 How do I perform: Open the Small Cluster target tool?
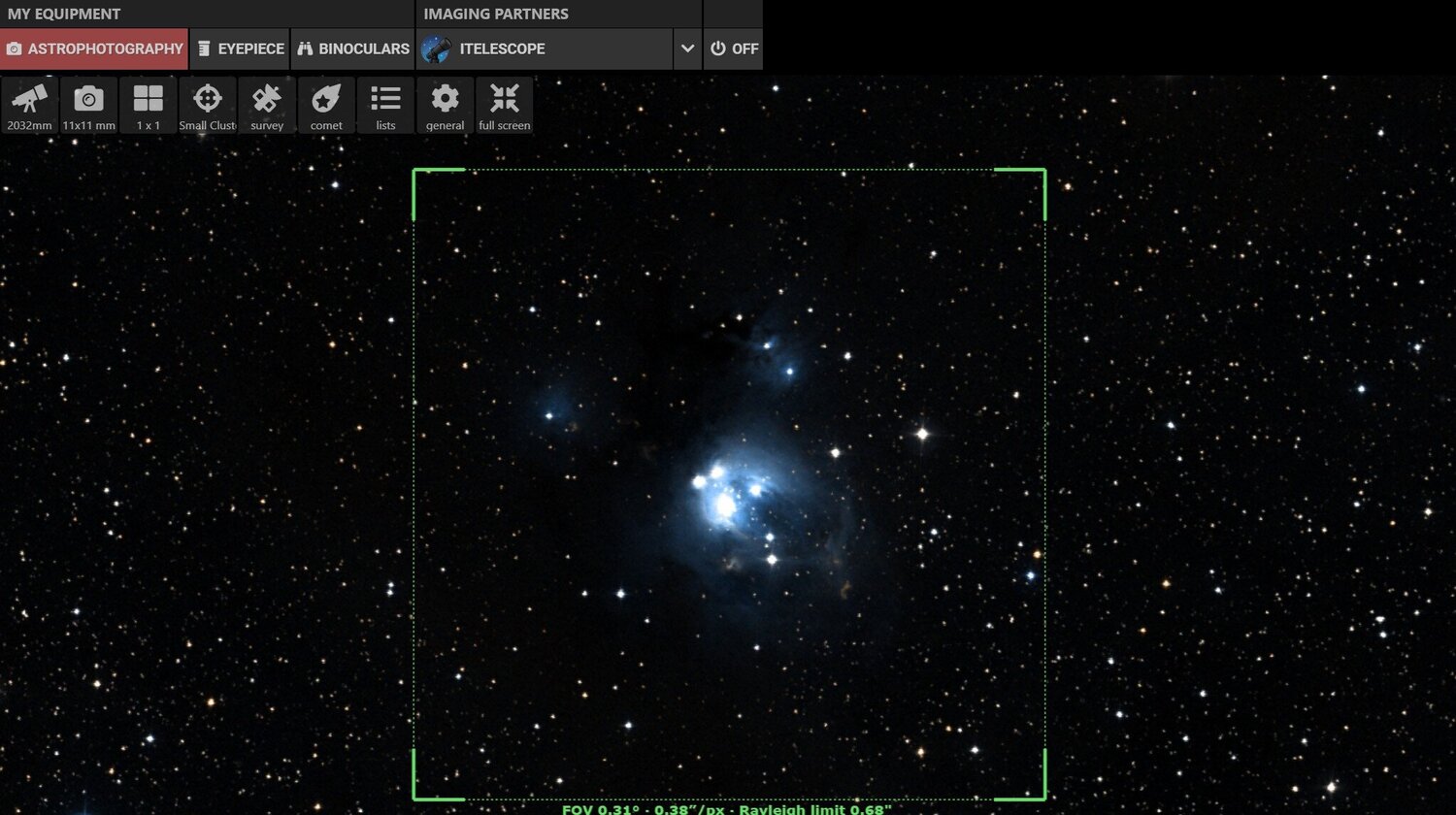[208, 104]
